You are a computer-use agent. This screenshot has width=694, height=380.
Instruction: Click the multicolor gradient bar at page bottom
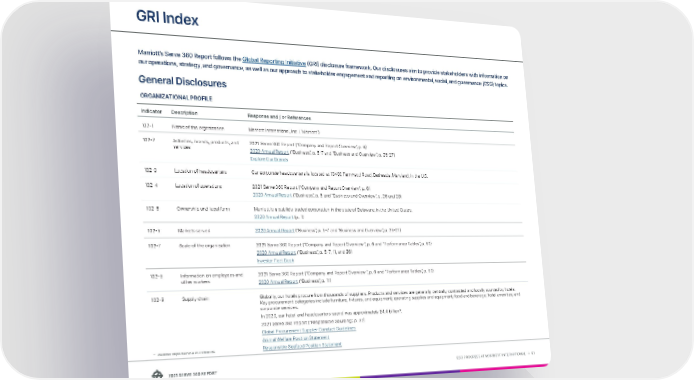[443, 373]
